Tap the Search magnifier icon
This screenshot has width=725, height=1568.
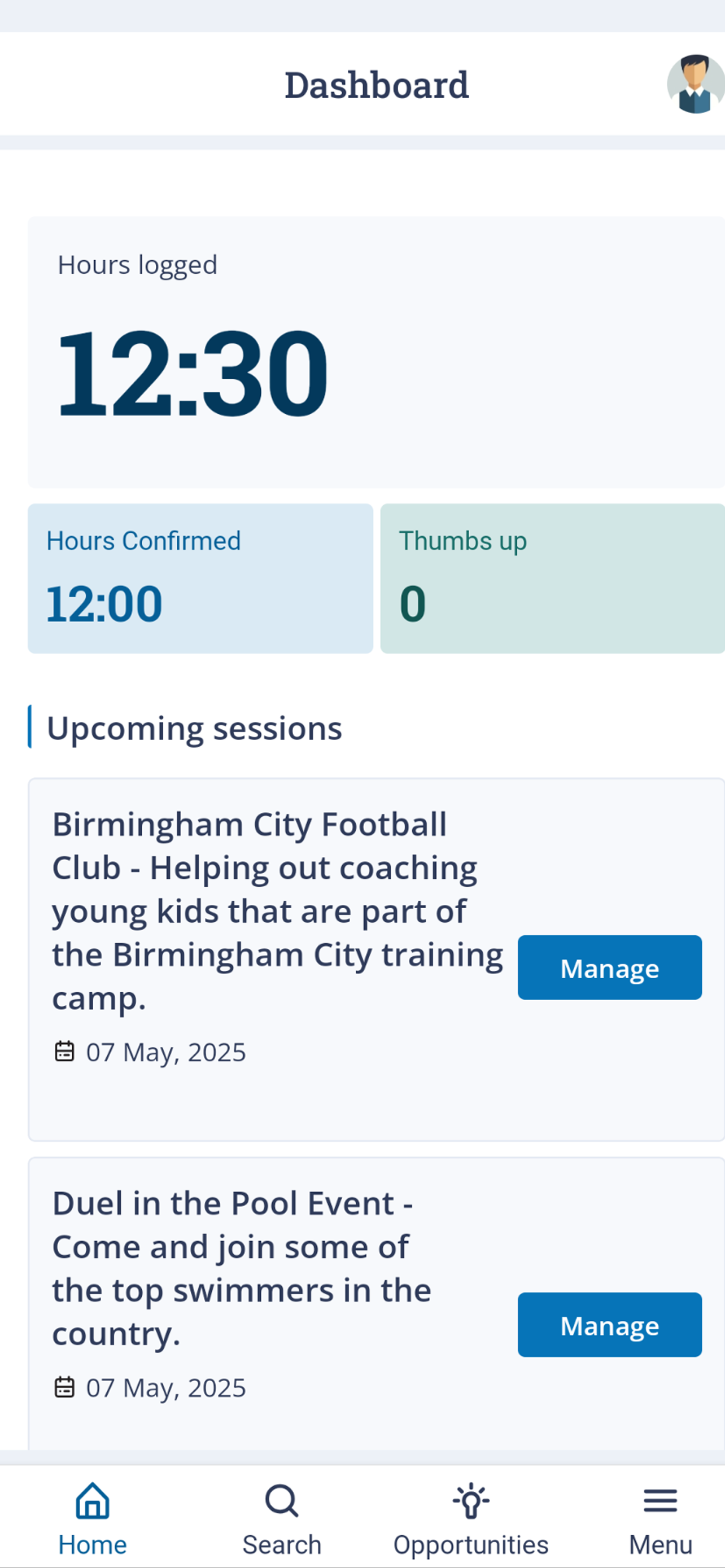pyautogui.click(x=282, y=1500)
